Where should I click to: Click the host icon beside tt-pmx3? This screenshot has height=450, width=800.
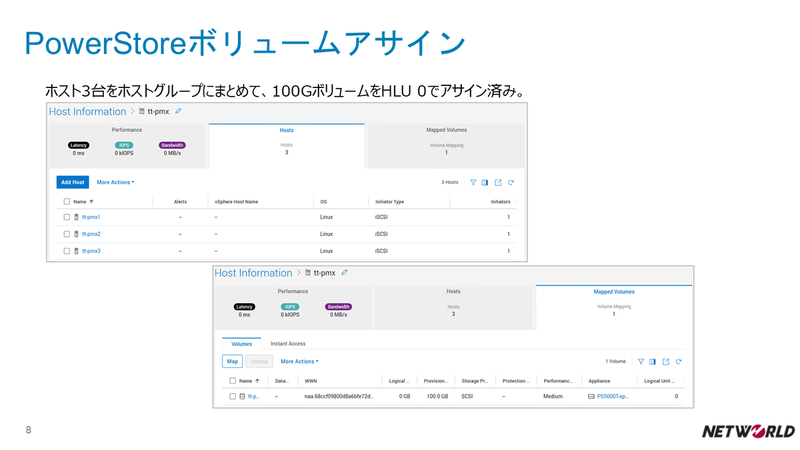click(77, 251)
